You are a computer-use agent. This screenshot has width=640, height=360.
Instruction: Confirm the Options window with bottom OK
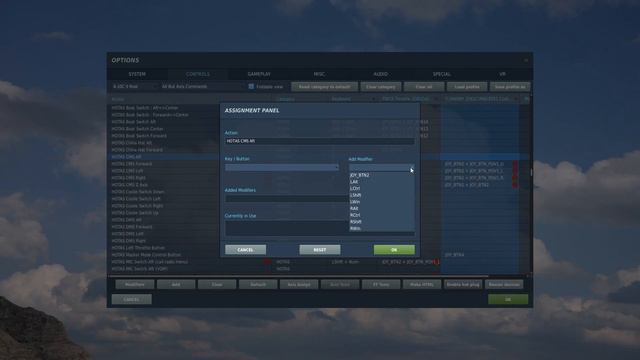coord(508,299)
